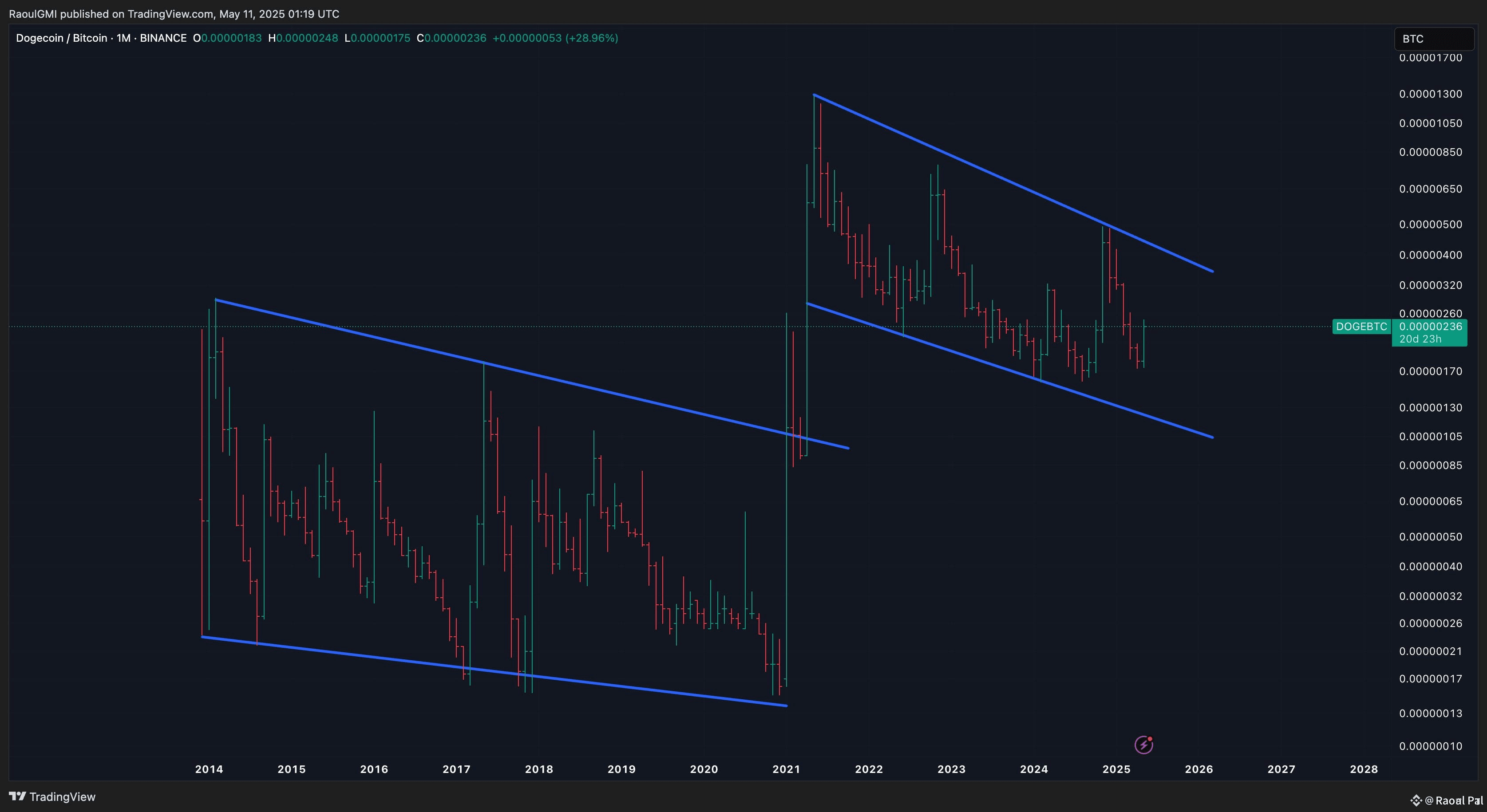The image size is (1487, 812).
Task: Click the 2017 year label on time axis
Action: tap(457, 769)
